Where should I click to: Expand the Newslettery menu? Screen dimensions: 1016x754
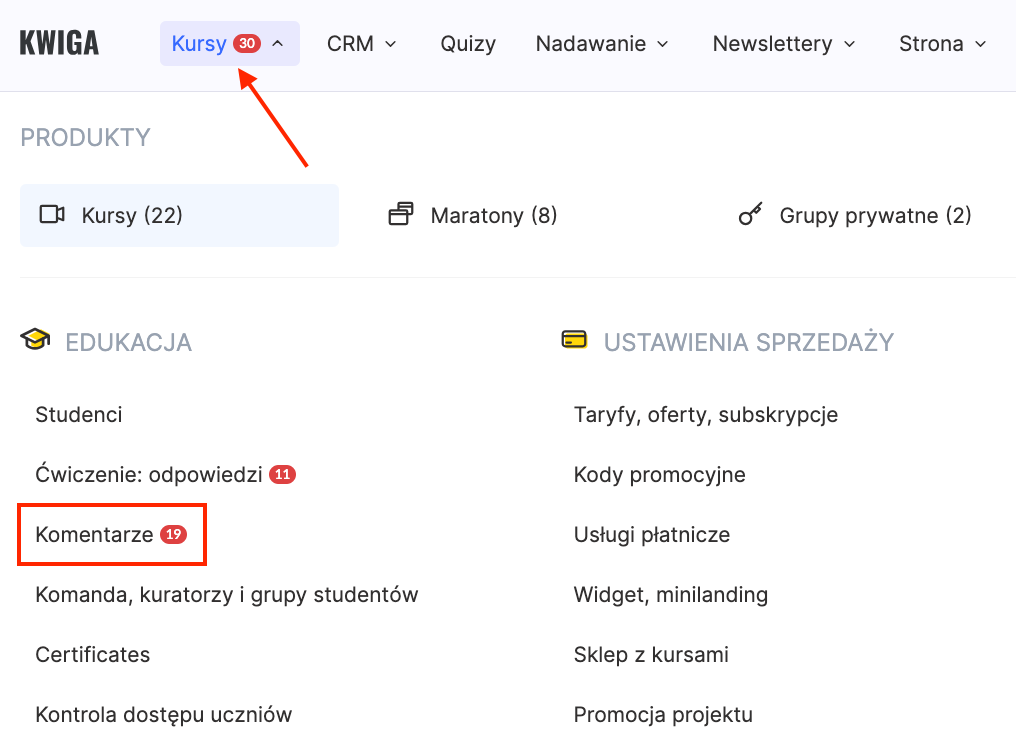784,44
